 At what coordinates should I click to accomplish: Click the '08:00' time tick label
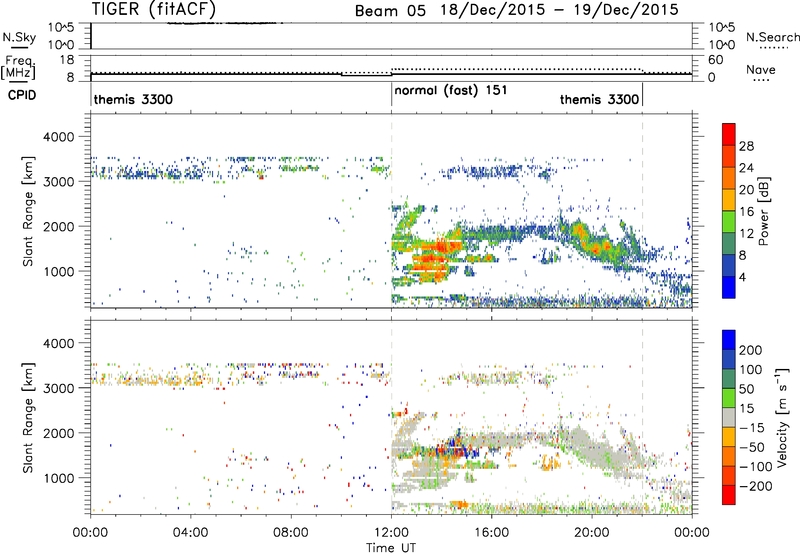point(290,533)
